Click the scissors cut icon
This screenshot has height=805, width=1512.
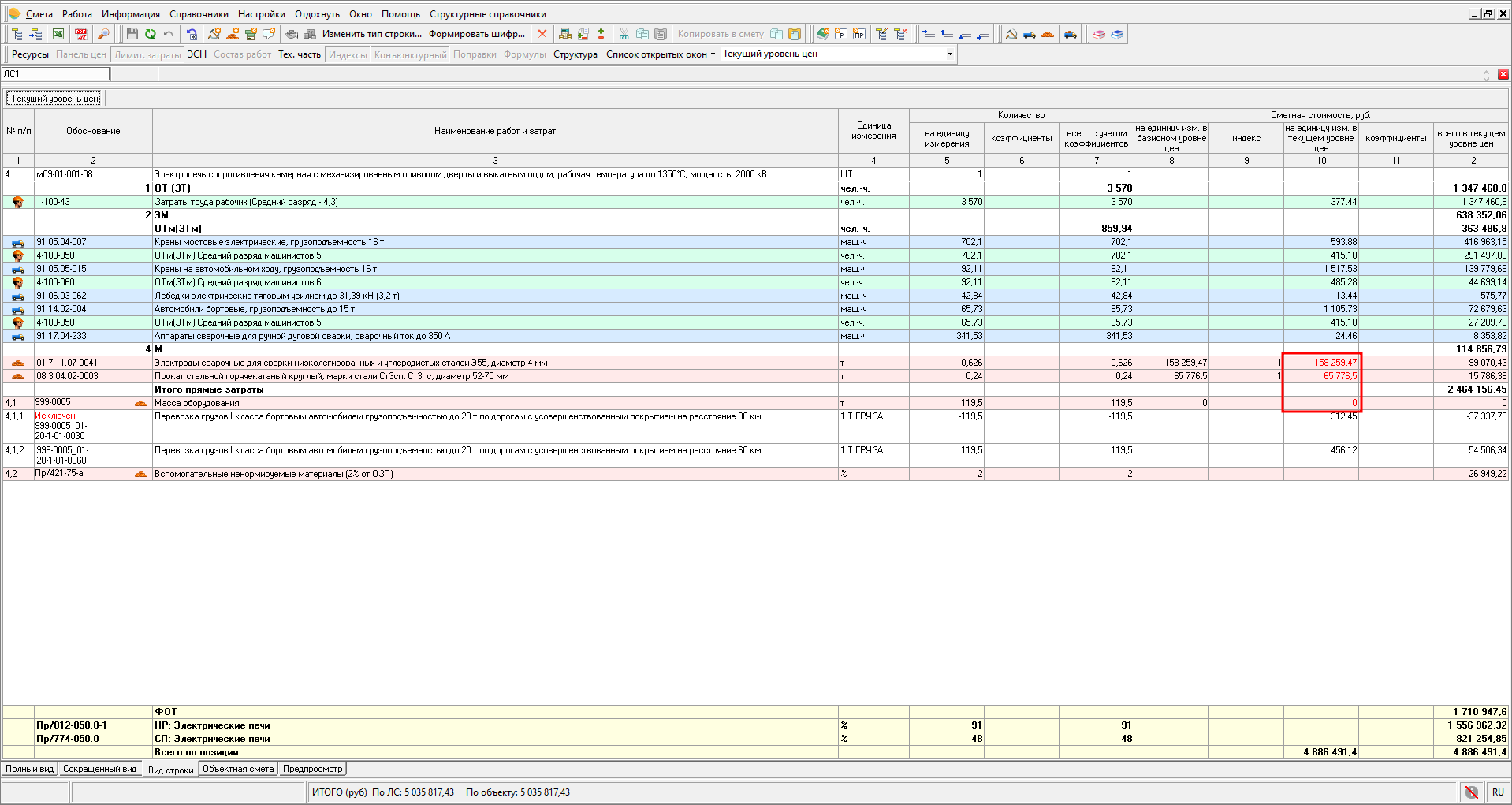[624, 34]
